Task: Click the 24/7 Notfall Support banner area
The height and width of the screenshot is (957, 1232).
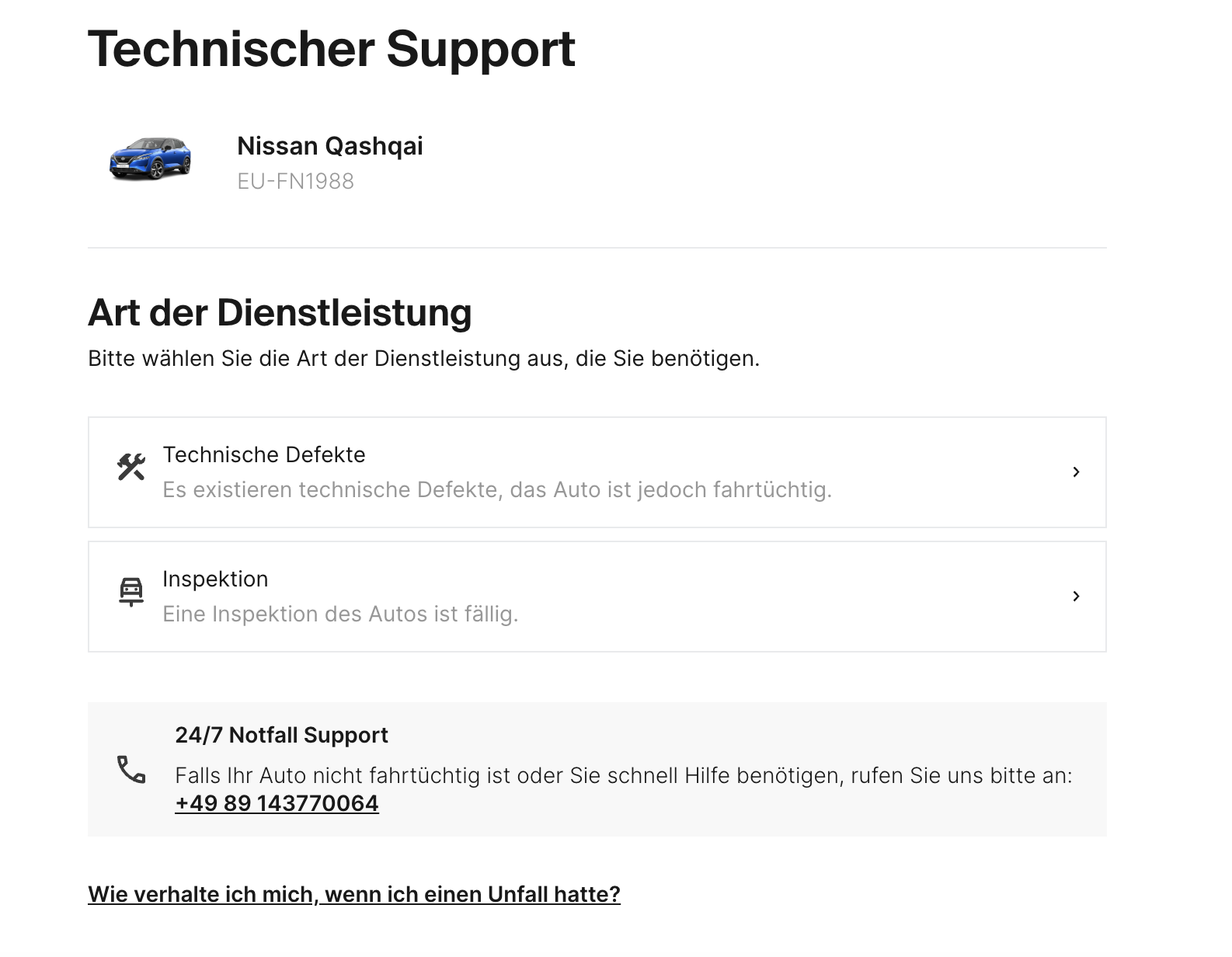Action: 597,769
